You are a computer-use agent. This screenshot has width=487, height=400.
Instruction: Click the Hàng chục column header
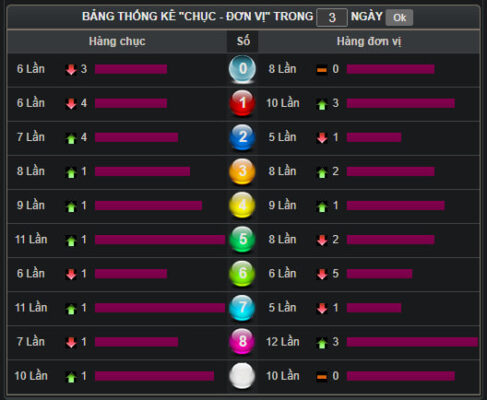coord(117,41)
